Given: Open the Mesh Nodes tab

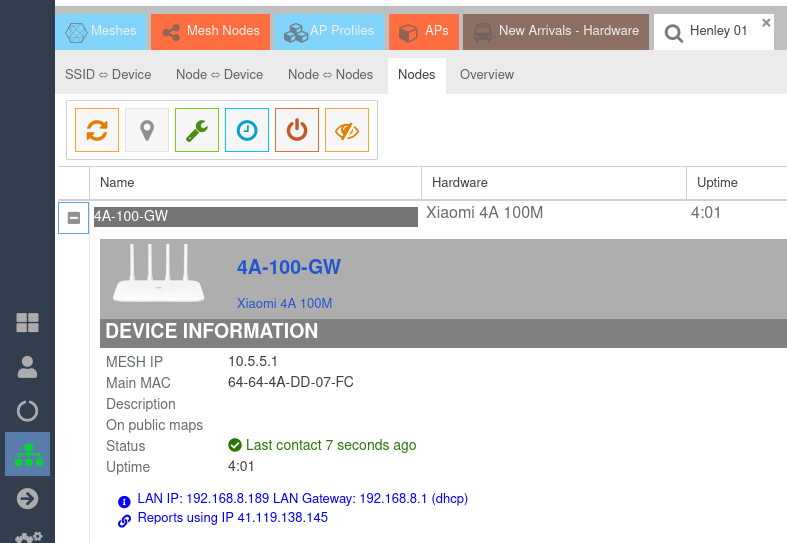Looking at the screenshot, I should point(209,31).
